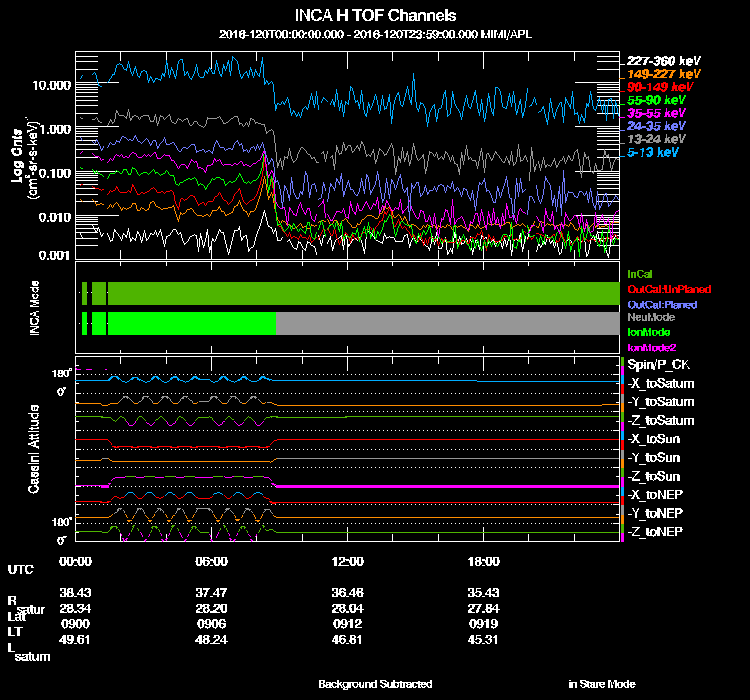Click the 06:00 UTC time tick label
Image resolution: width=750 pixels, height=700 pixels.
(211, 561)
